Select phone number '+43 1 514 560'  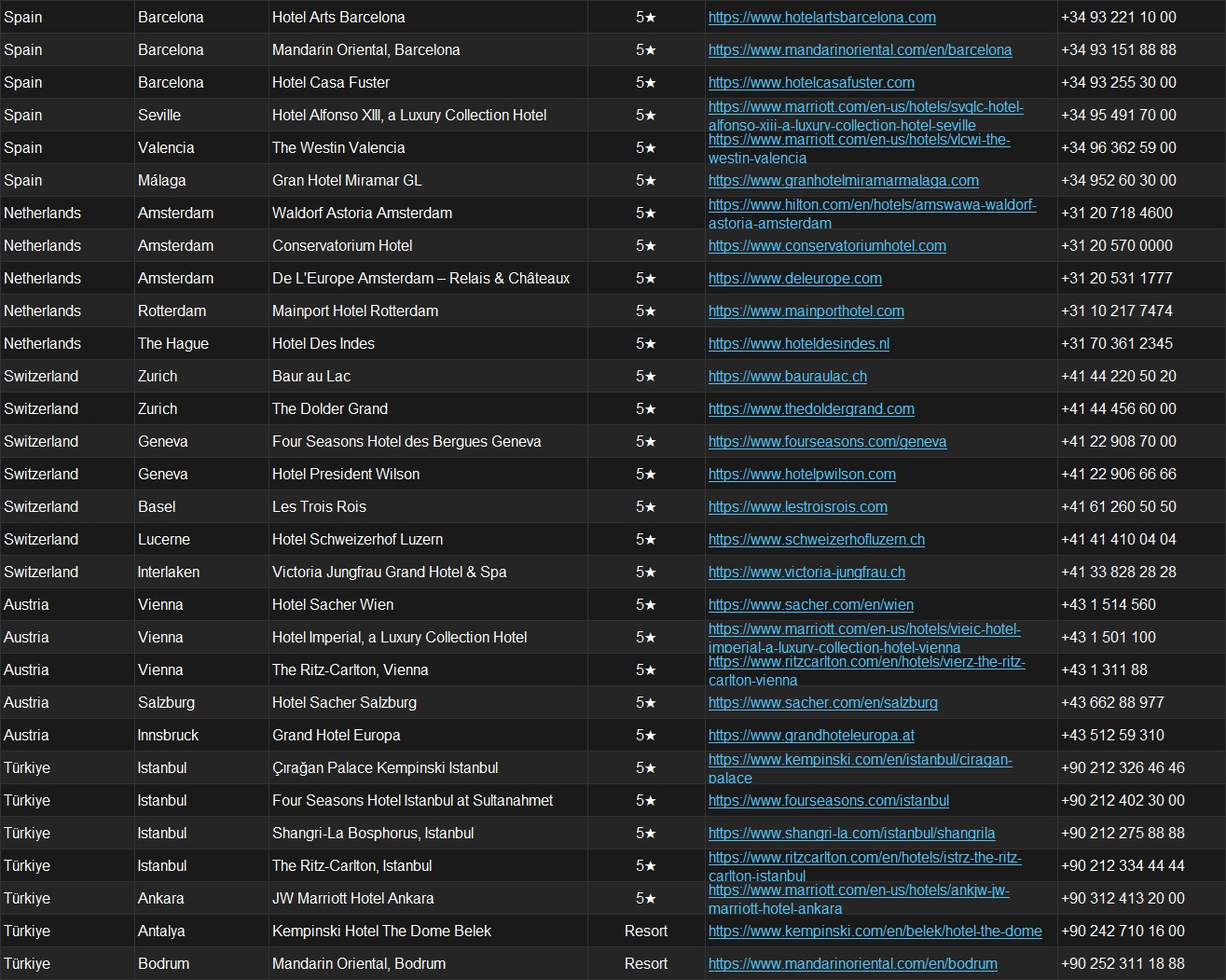coord(1109,604)
